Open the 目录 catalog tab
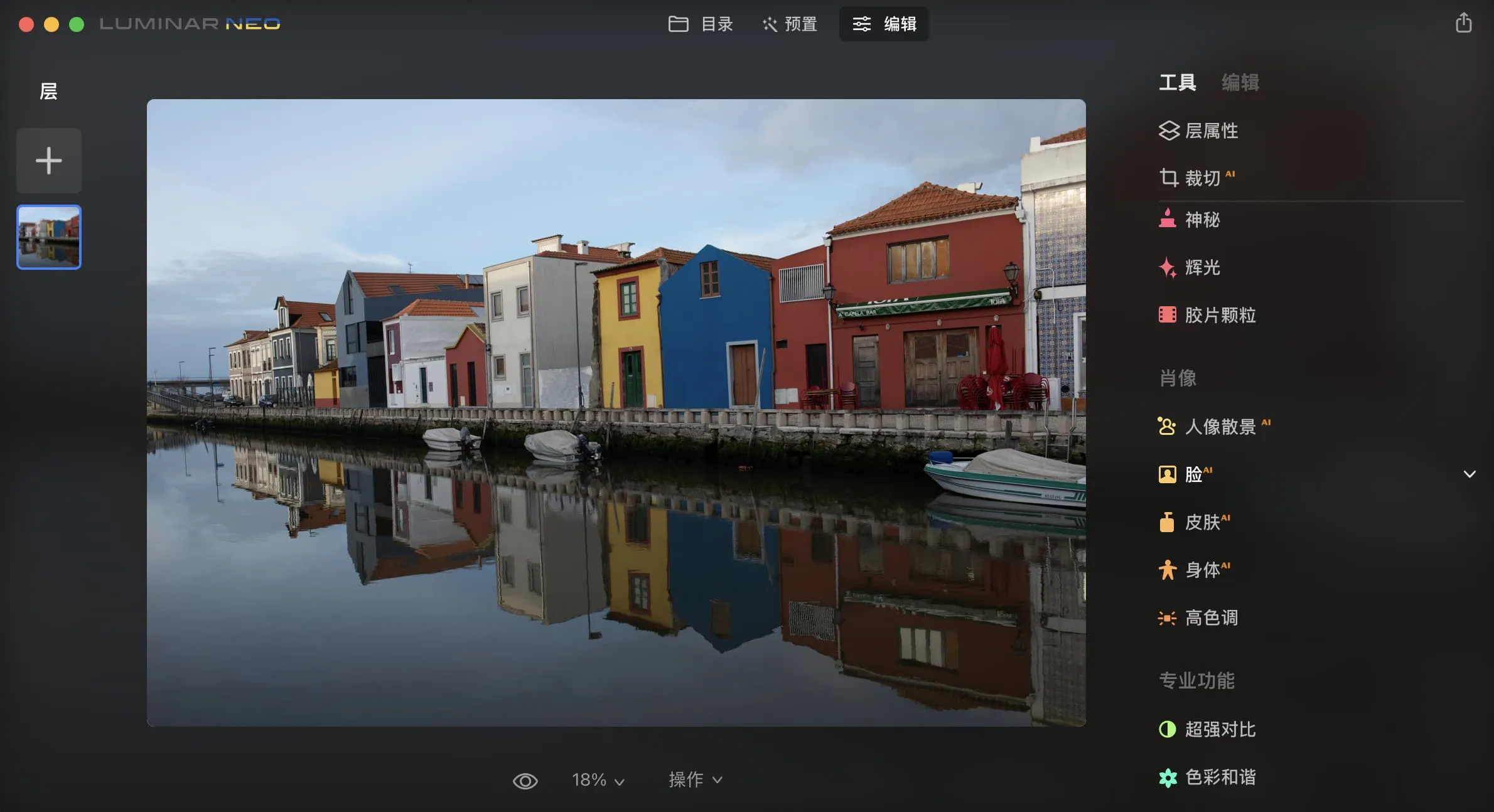1494x812 pixels. [x=701, y=24]
